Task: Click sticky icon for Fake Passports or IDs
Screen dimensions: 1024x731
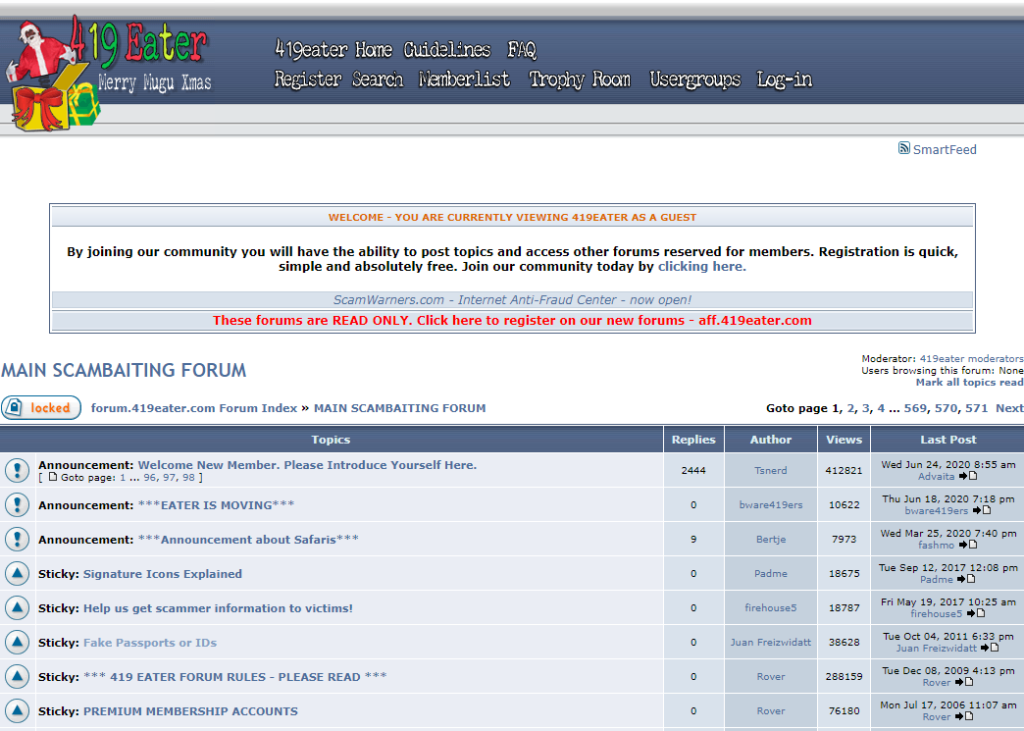Action: 17,643
